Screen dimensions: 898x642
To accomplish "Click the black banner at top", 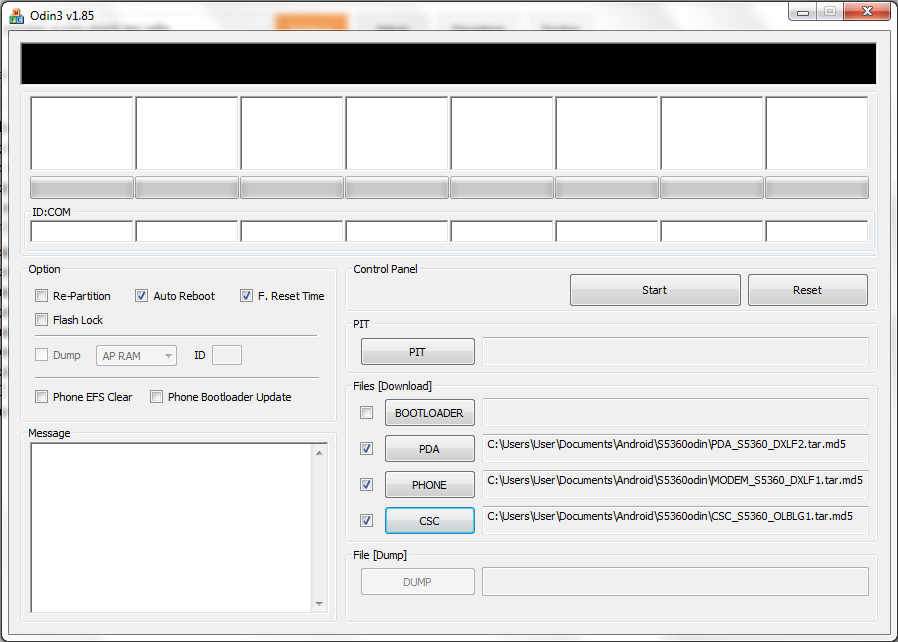I will (x=448, y=64).
